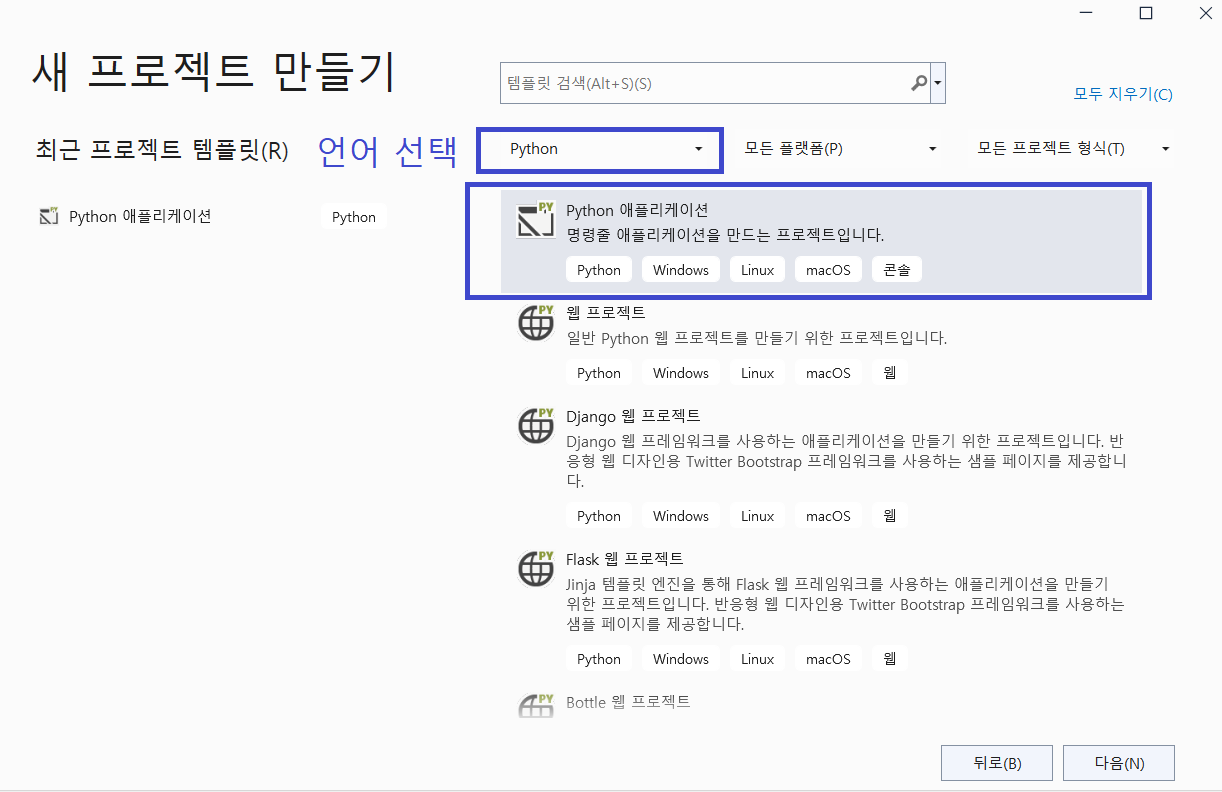Click the 콘솔 tag on Python 애플리케이션
The image size is (1222, 792).
click(x=897, y=270)
